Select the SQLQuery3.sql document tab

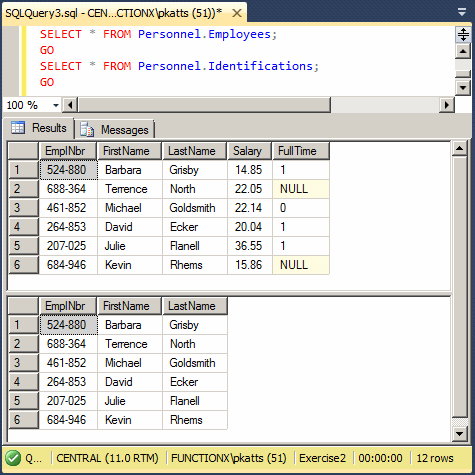[113, 13]
